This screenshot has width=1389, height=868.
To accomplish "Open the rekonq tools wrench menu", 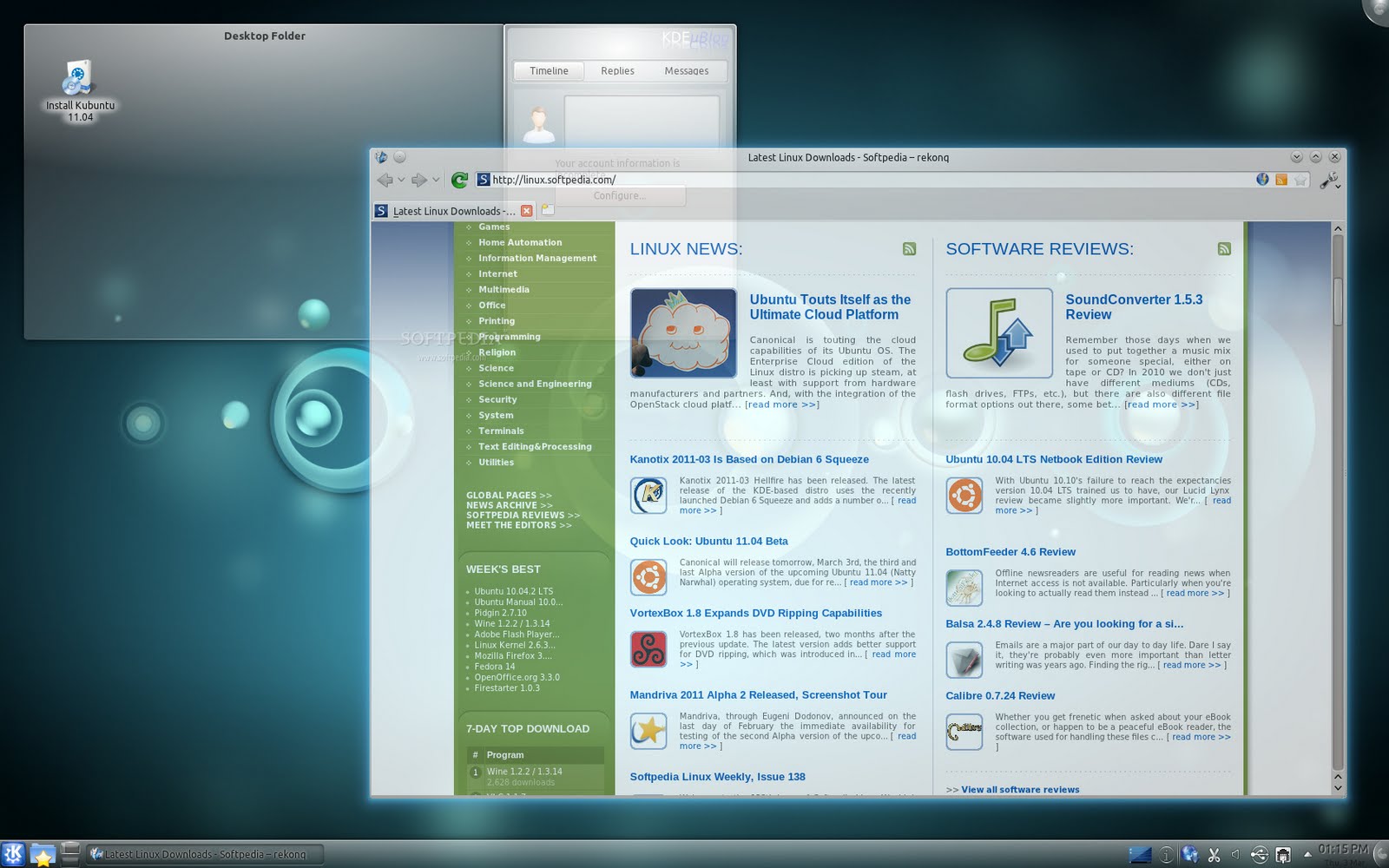I will point(1329,180).
